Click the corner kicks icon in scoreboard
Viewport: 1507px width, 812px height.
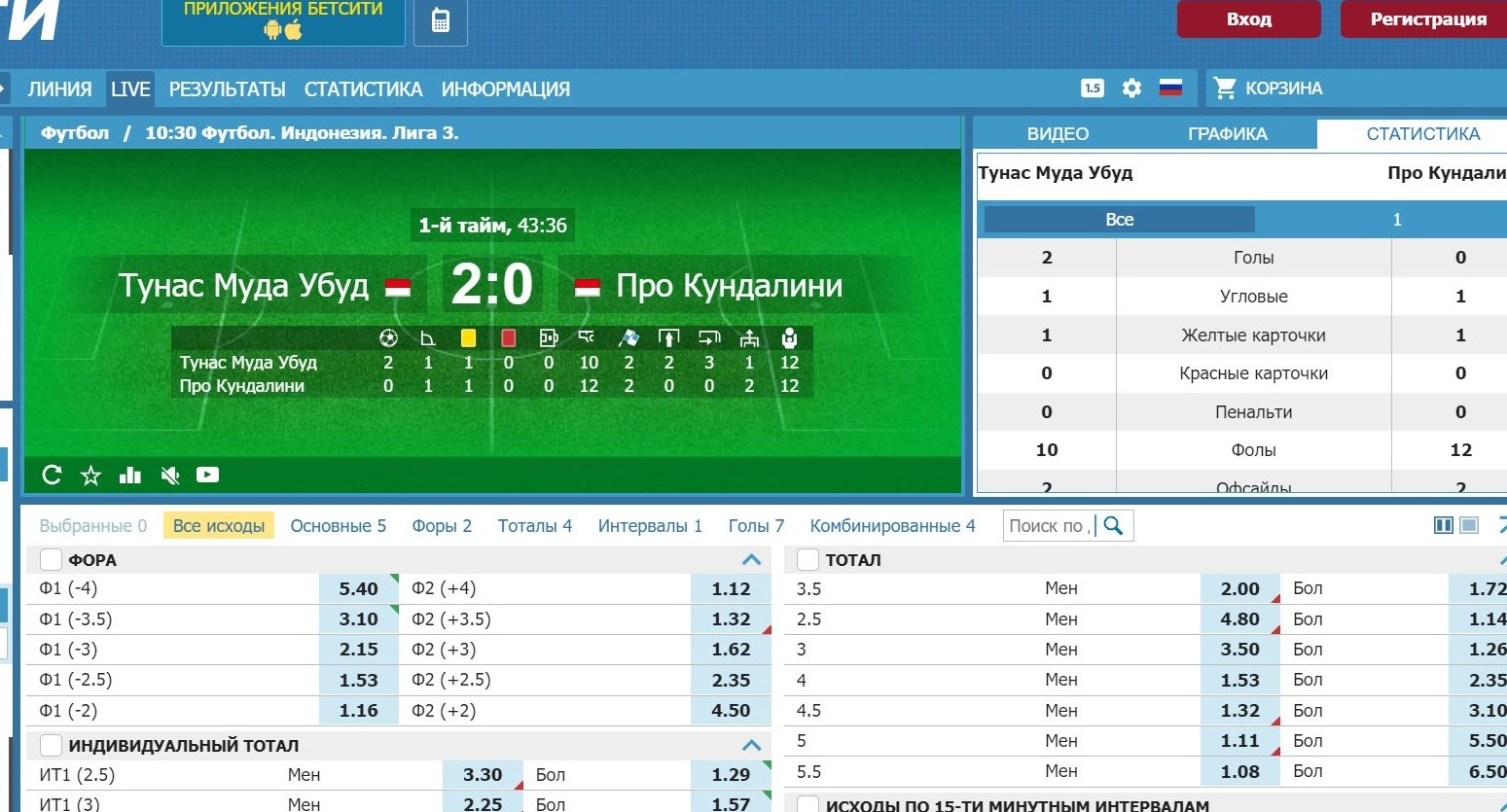[428, 337]
